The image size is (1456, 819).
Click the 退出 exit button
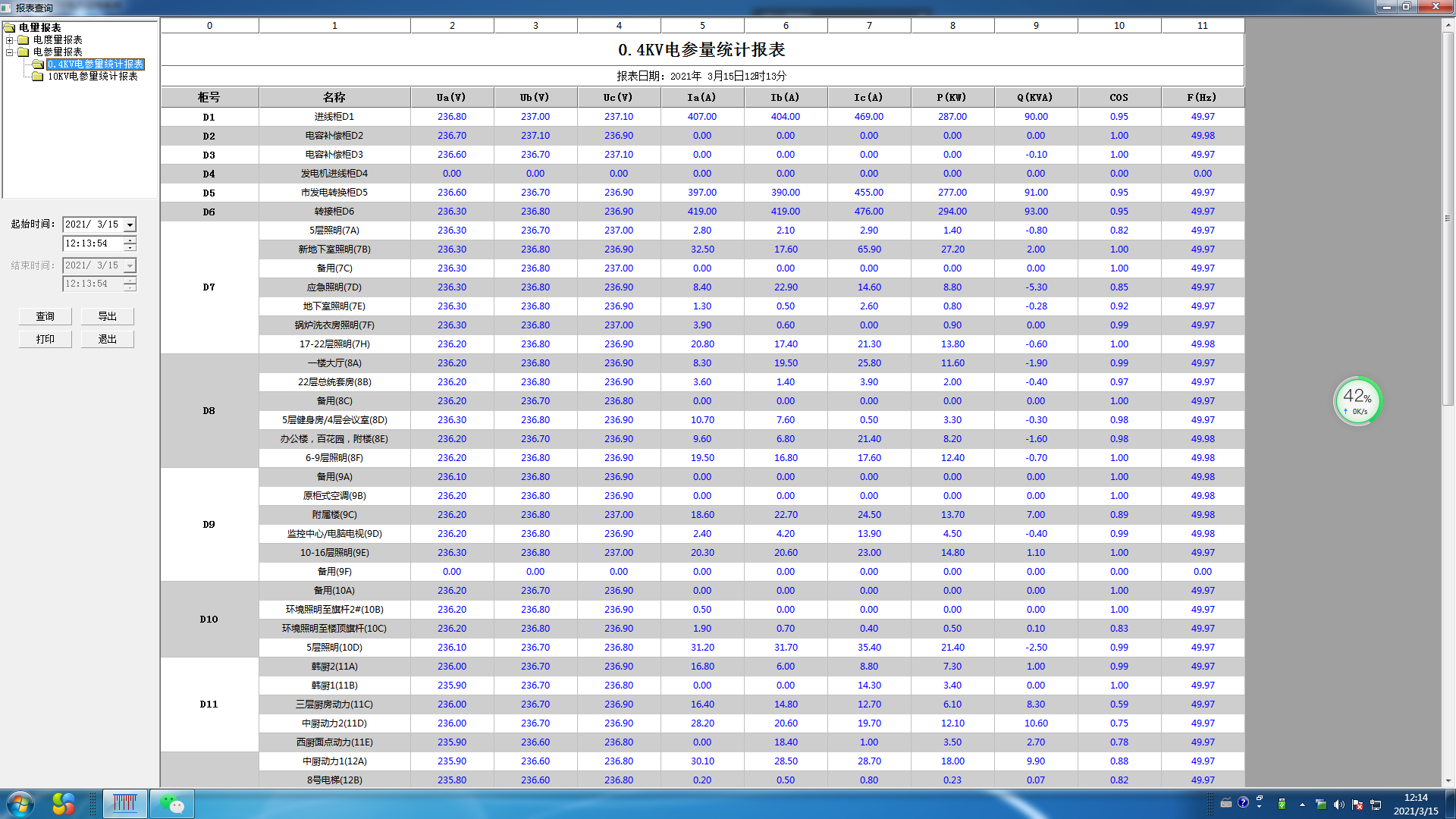(108, 340)
